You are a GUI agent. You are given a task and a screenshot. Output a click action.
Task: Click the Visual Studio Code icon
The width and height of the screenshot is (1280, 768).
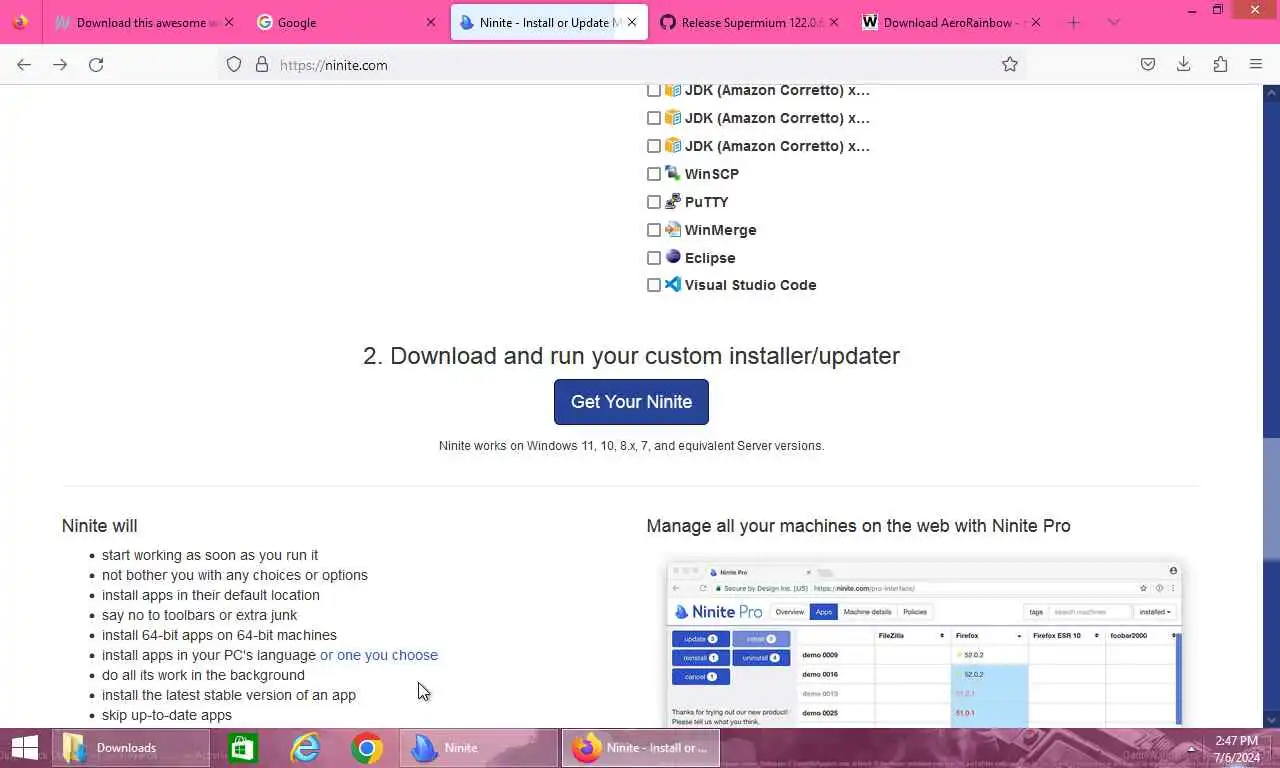(x=673, y=284)
